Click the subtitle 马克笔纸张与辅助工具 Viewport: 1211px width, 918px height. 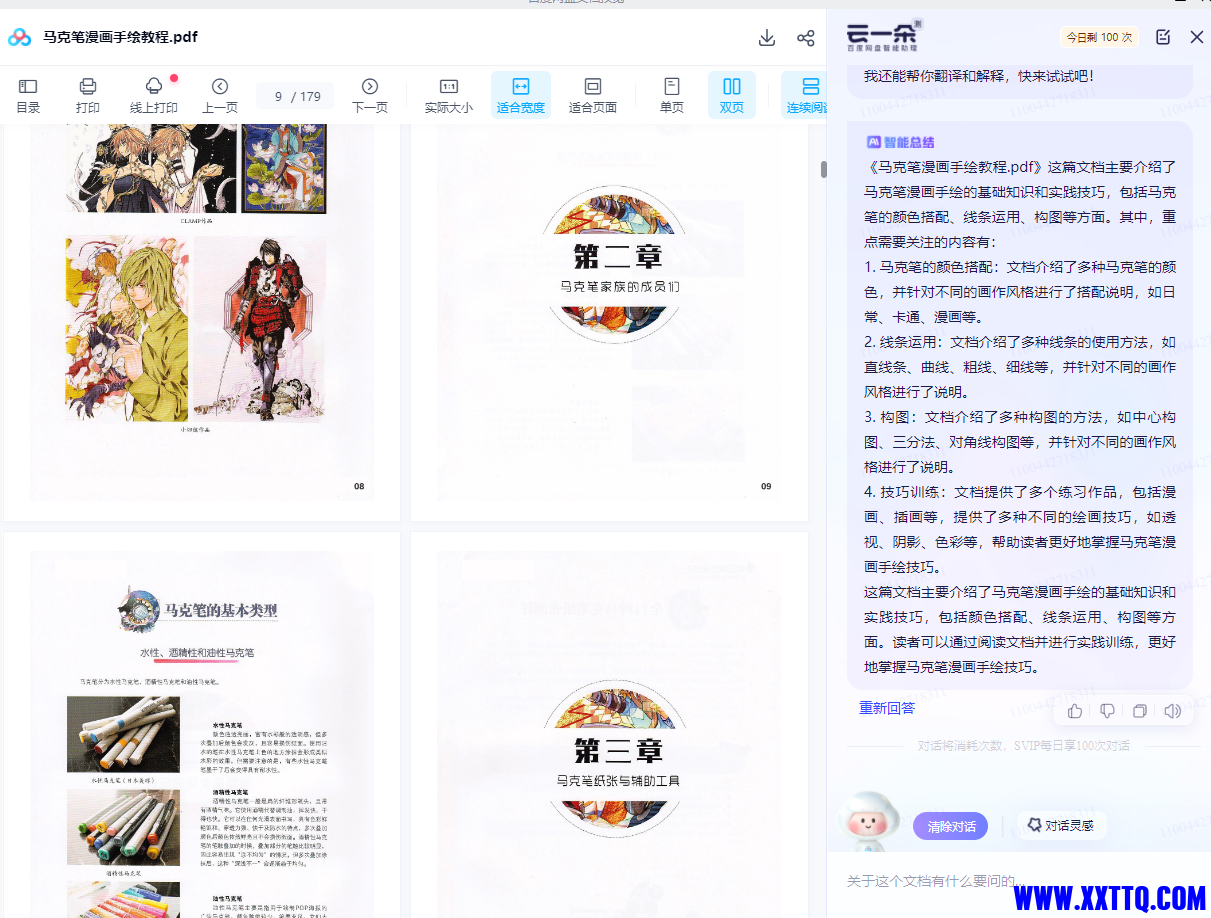[x=618, y=780]
